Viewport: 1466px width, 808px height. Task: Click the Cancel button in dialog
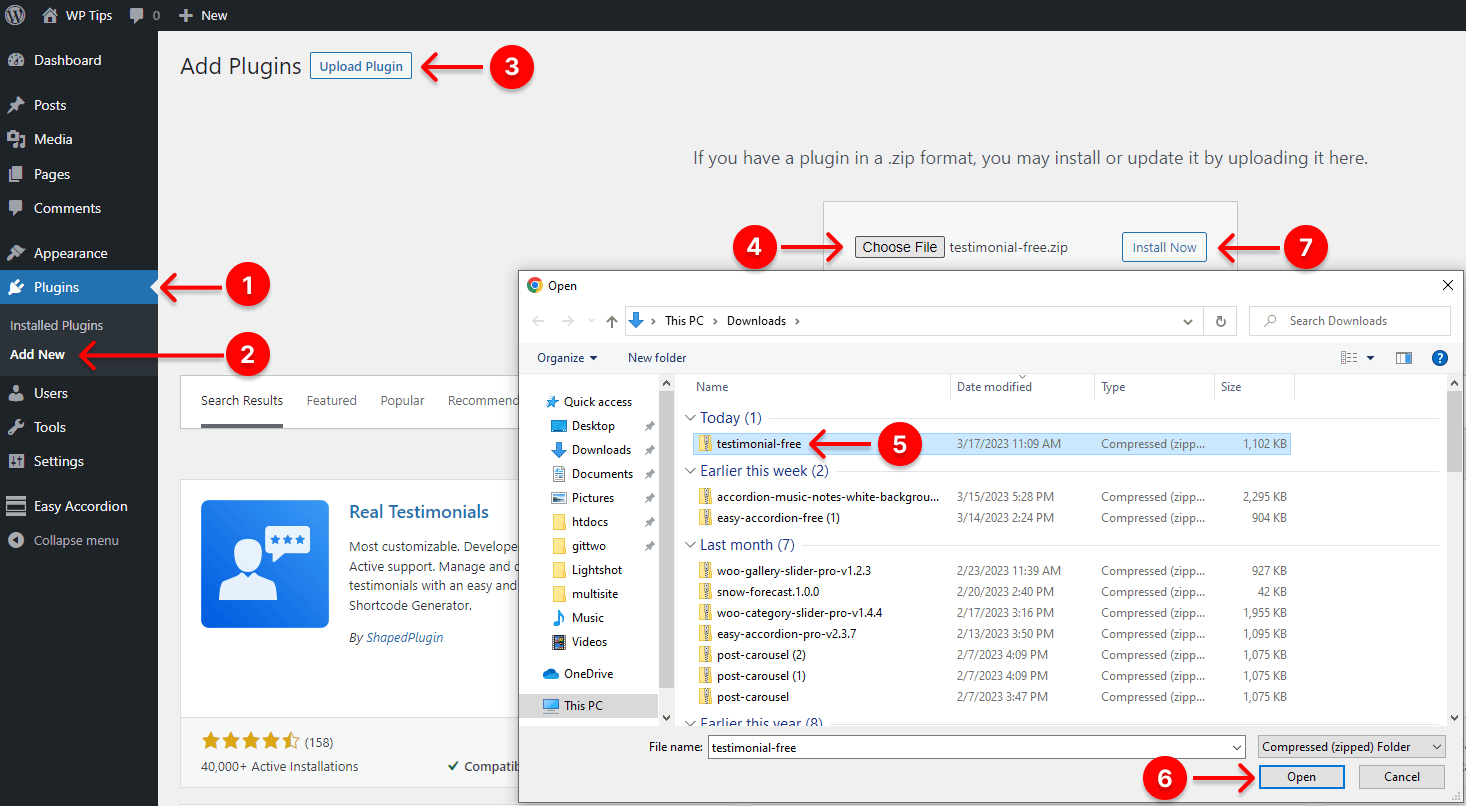pyautogui.click(x=1402, y=777)
